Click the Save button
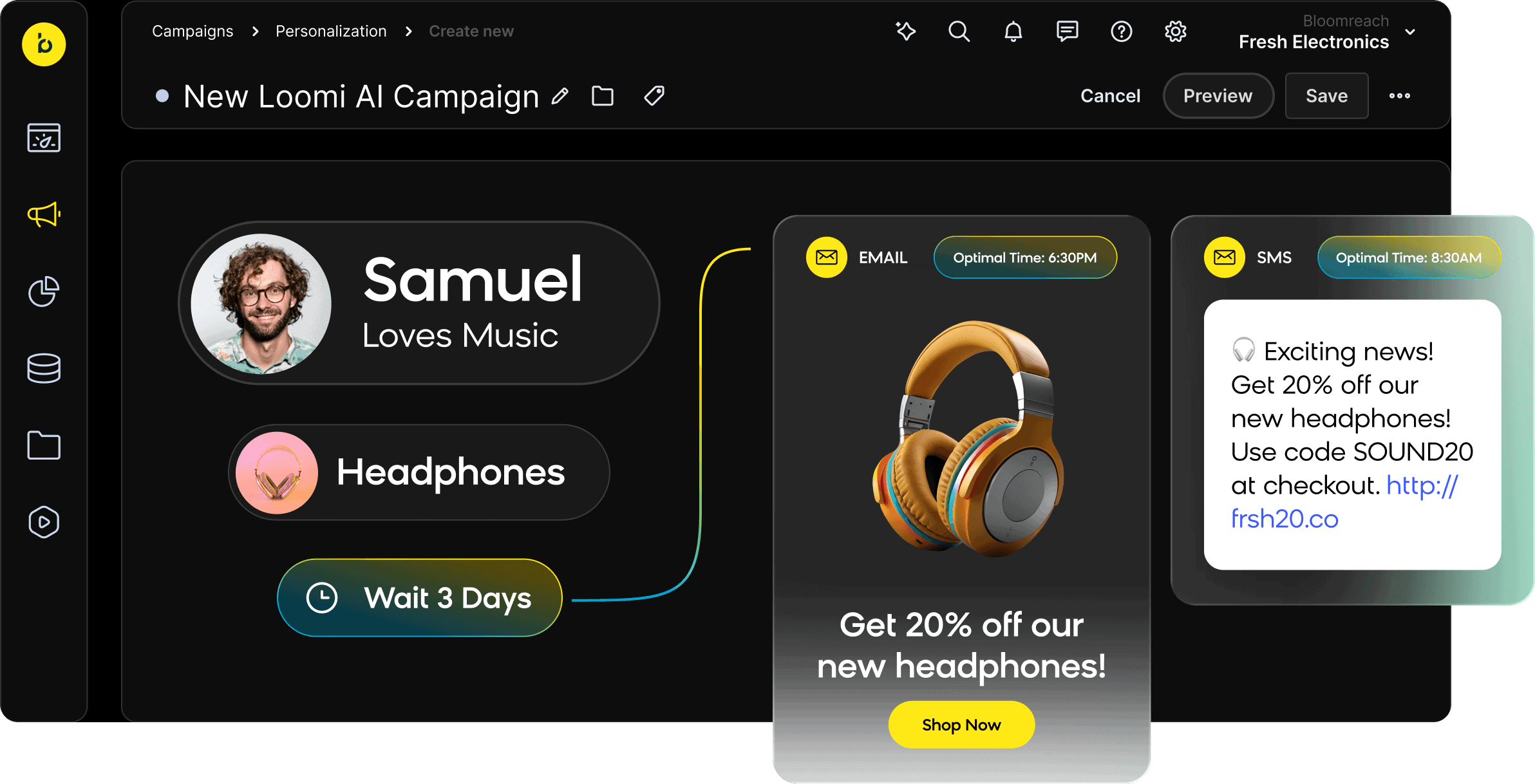The image size is (1535, 784). click(x=1326, y=96)
